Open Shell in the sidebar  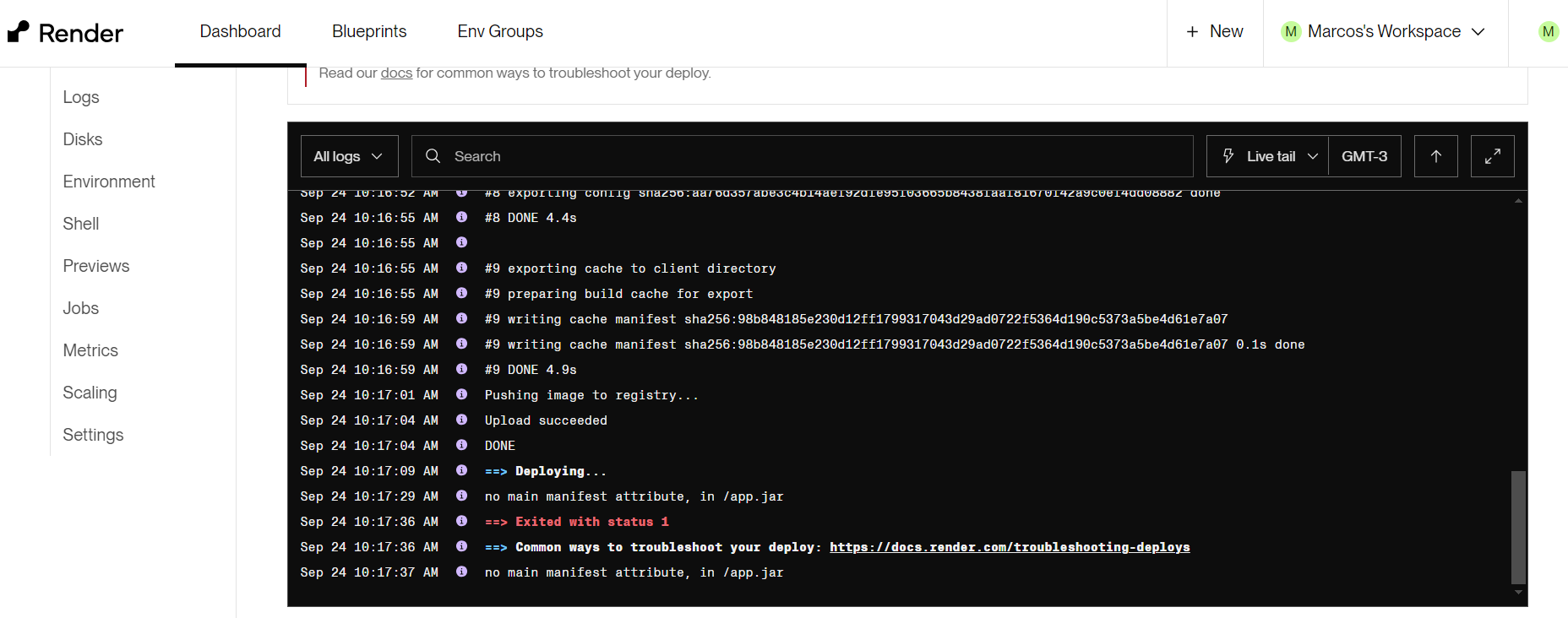81,224
